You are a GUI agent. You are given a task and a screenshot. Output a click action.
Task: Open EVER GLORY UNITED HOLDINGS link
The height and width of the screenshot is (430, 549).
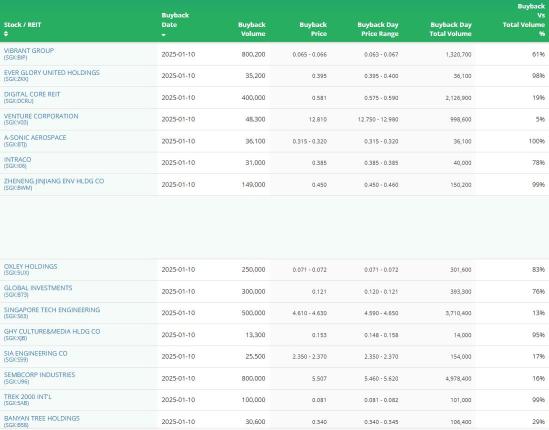(52, 72)
